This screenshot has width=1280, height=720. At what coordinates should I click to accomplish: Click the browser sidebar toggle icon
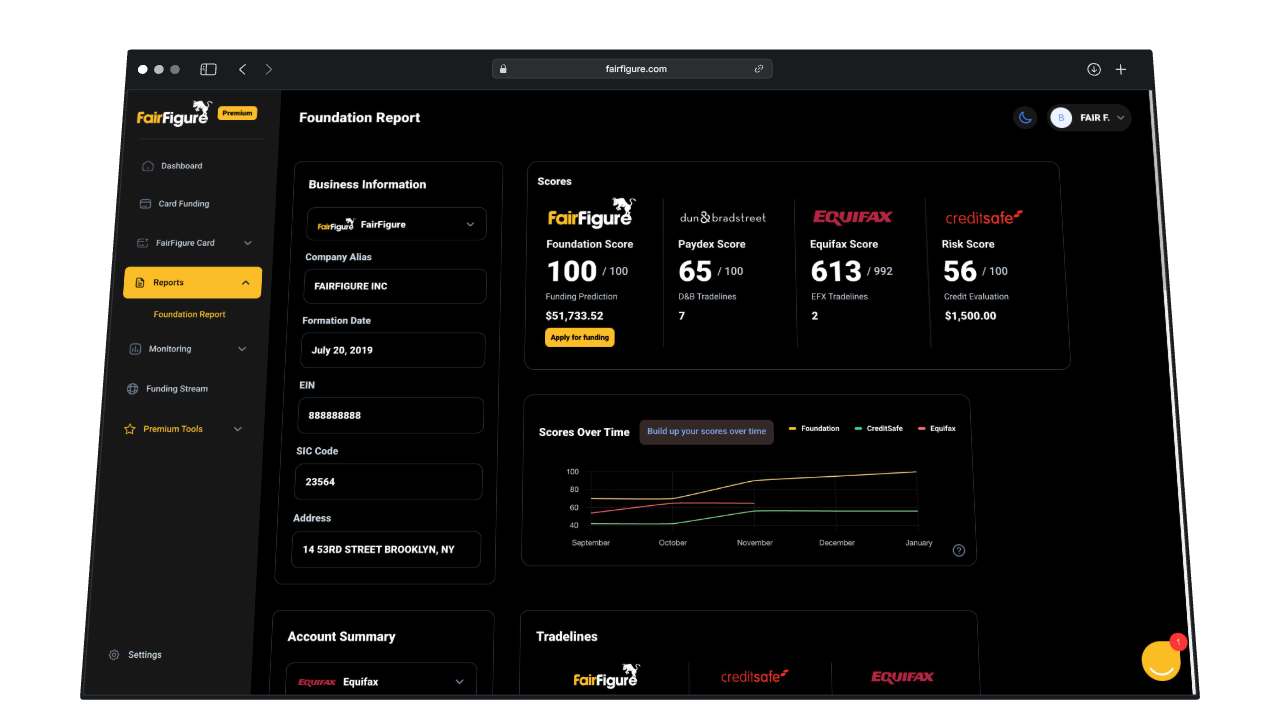point(208,69)
